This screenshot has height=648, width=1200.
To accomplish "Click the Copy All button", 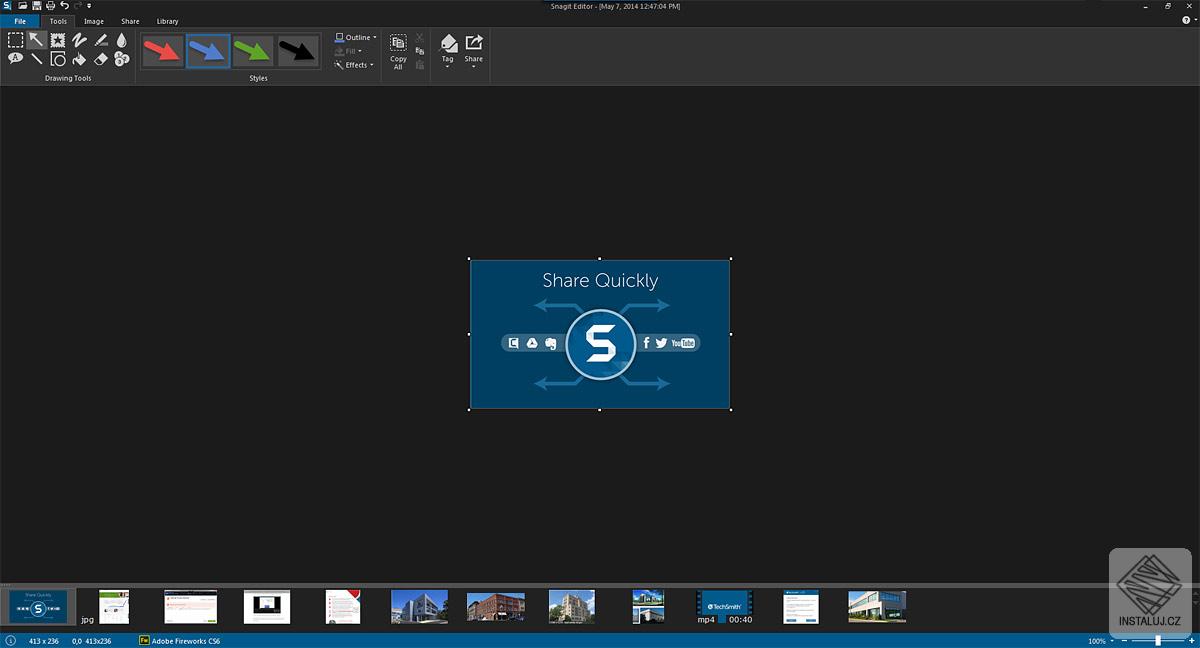I will click(398, 52).
